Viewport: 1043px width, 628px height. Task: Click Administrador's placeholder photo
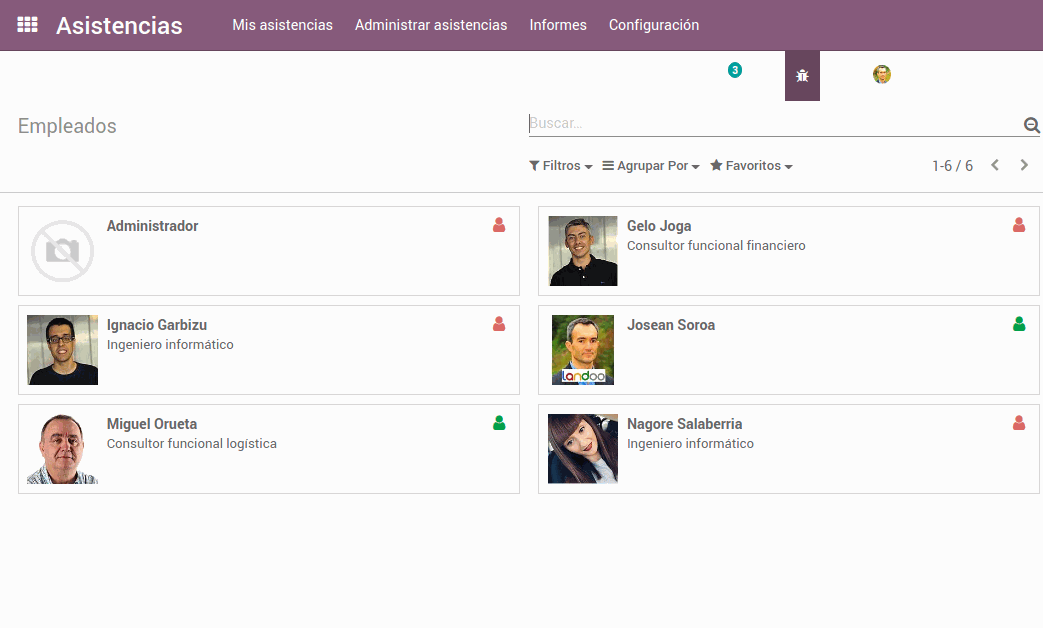coord(63,251)
